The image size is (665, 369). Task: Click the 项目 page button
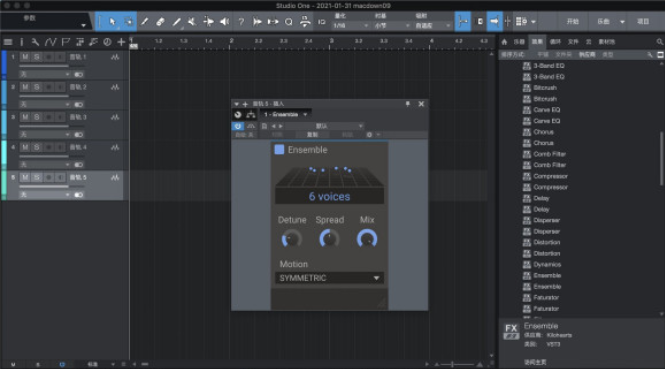[x=643, y=22]
